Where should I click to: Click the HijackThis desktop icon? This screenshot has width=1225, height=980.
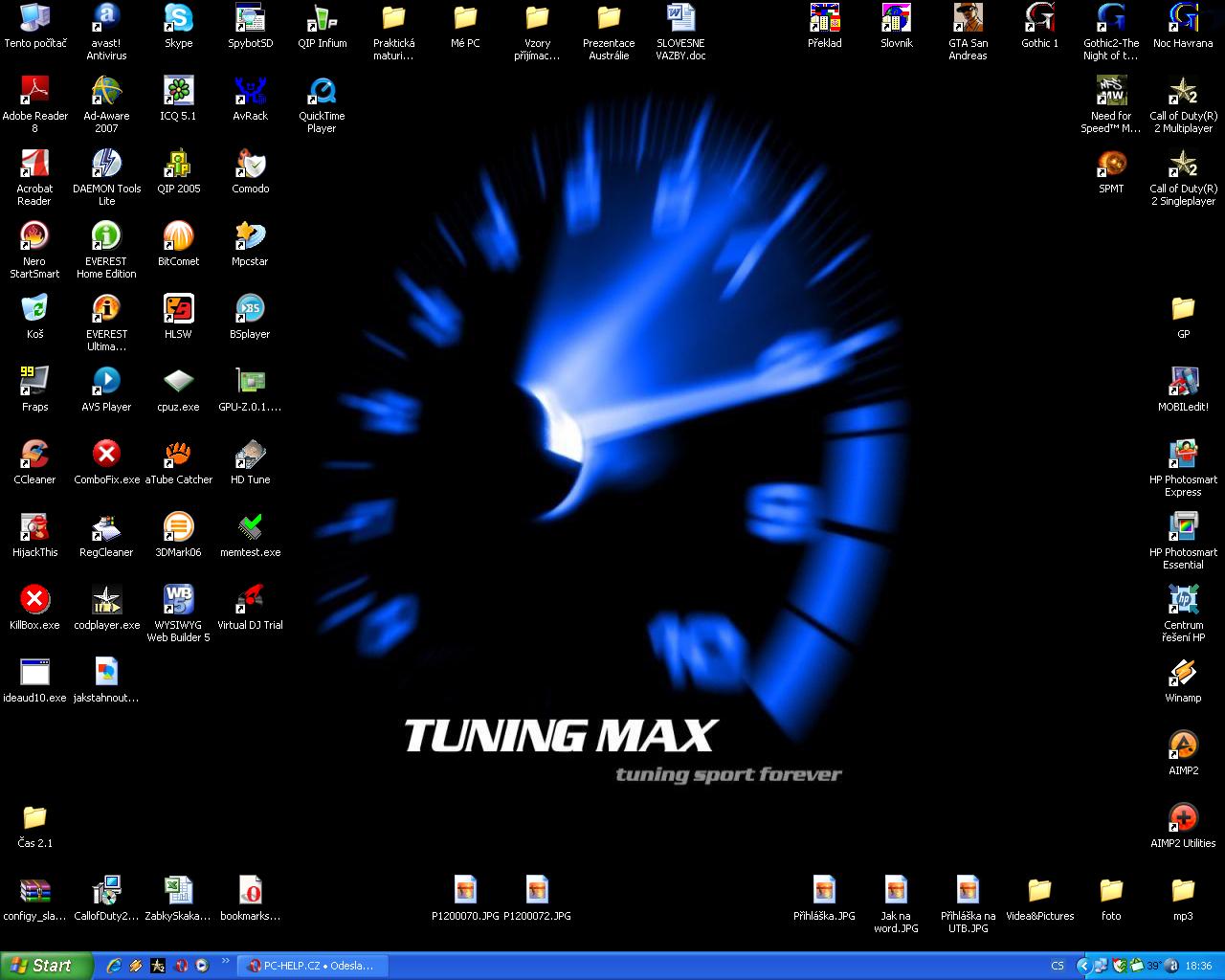tap(34, 527)
